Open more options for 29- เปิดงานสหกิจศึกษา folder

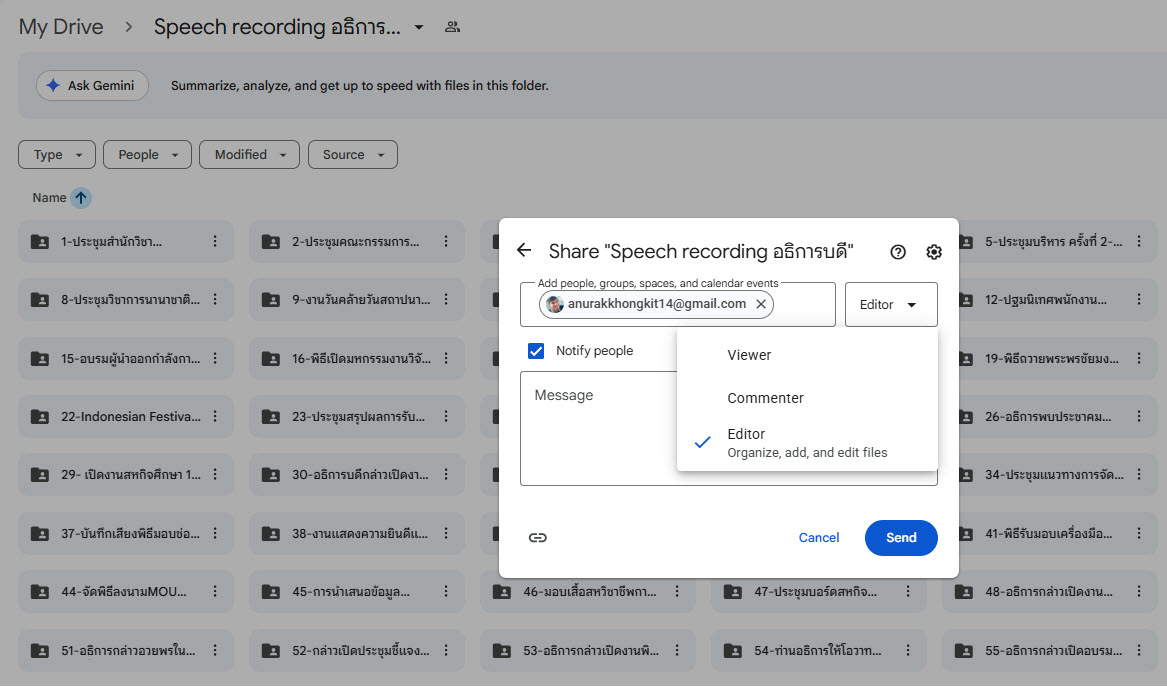tap(215, 475)
